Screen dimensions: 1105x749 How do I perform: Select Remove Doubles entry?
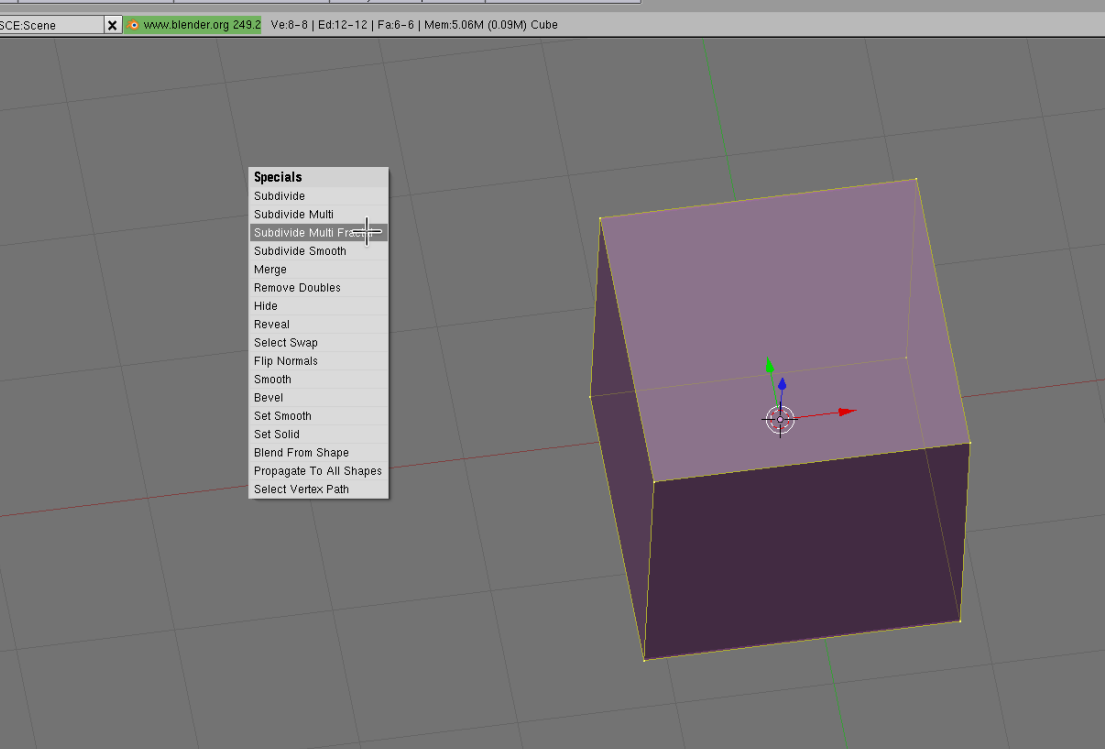click(319, 287)
